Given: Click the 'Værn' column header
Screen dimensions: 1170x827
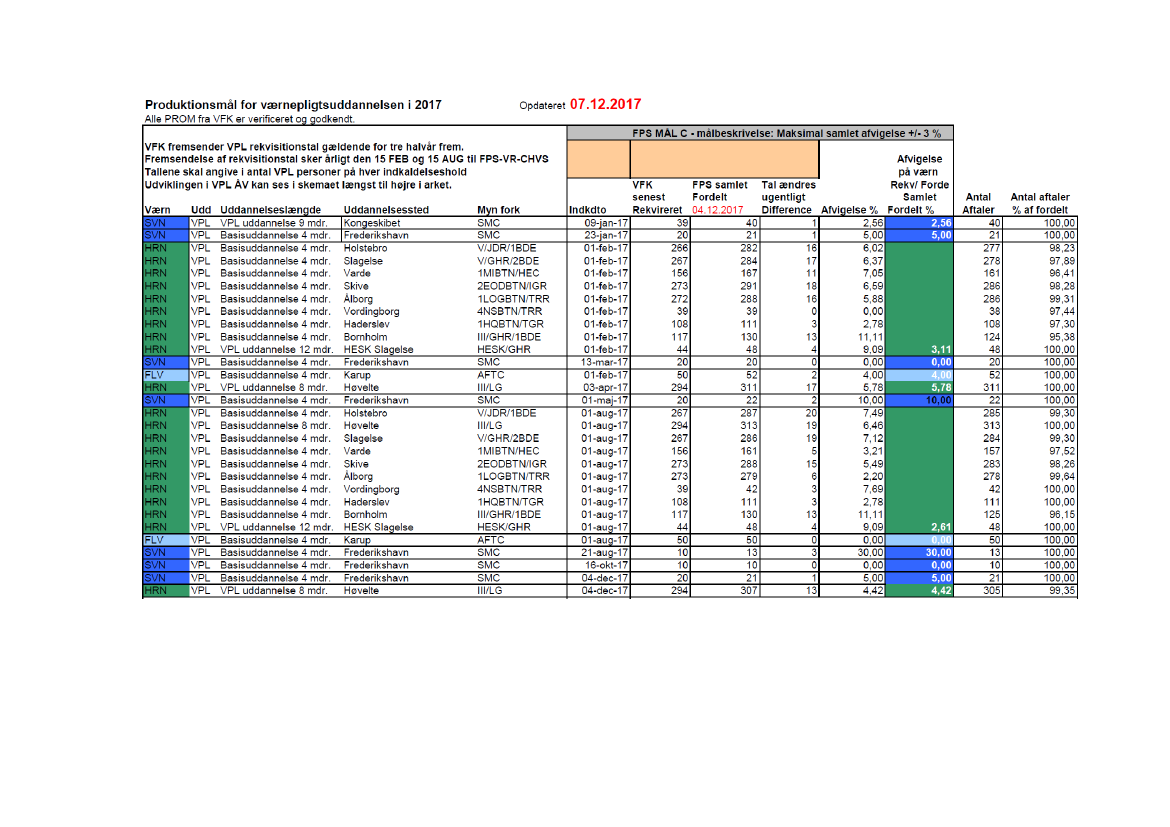Looking at the screenshot, I should [157, 210].
